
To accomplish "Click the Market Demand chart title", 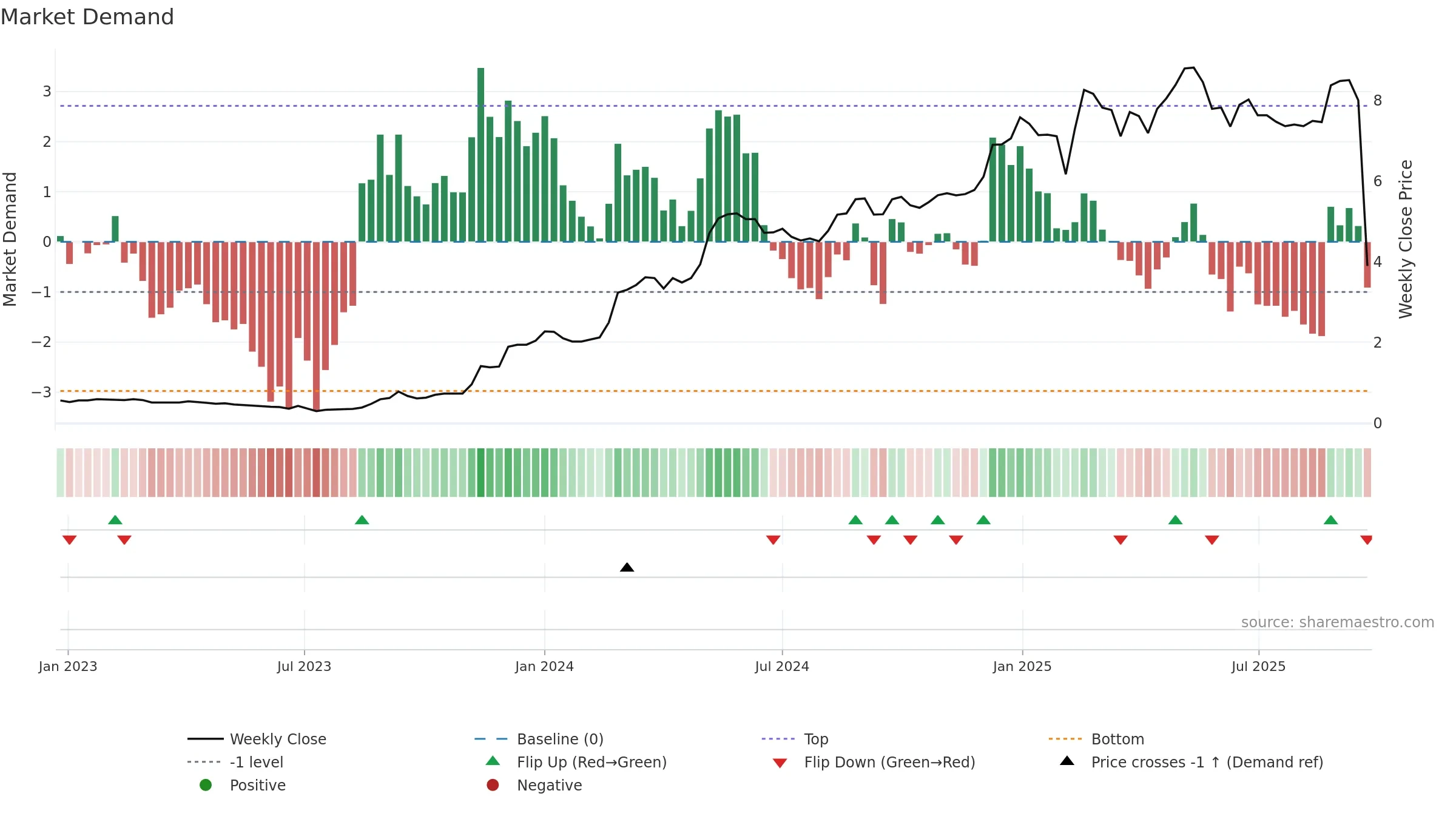I will click(x=87, y=17).
